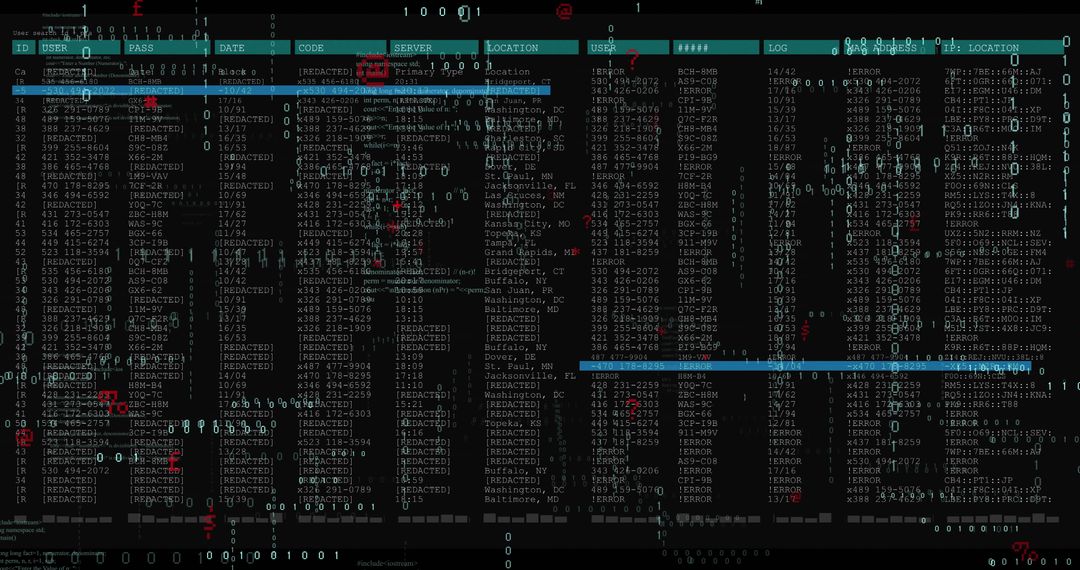Click the MAC ADDRESS column header

(x=889, y=48)
